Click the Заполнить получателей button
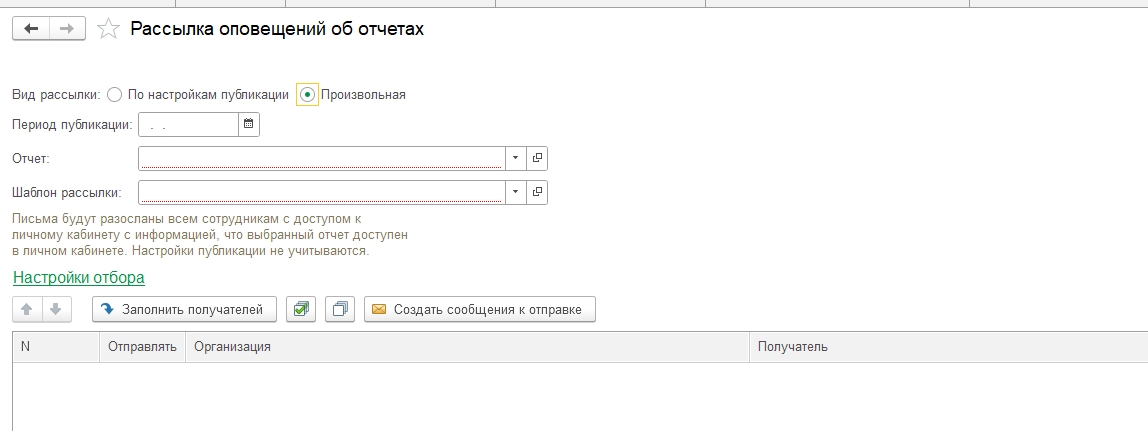Screen dimensions: 1148x431 [184, 310]
